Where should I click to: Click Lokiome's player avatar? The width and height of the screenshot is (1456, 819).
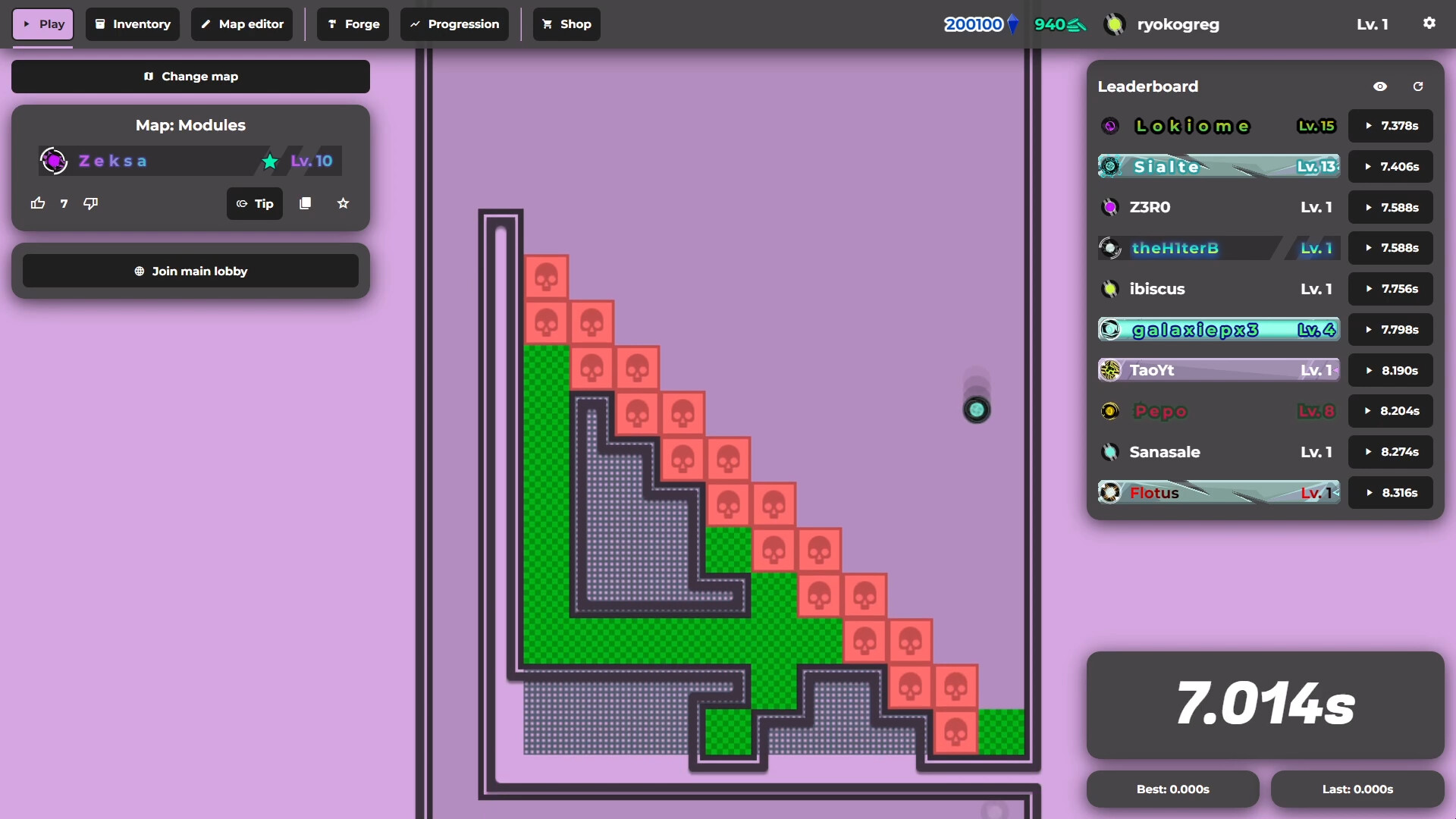pos(1110,125)
